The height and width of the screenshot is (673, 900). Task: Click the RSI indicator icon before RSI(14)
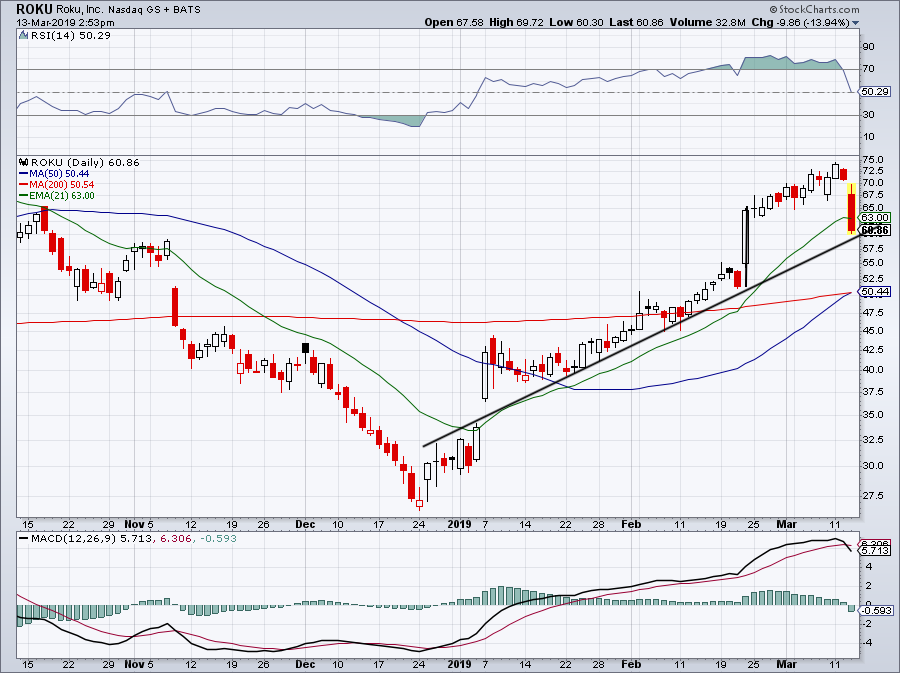pos(23,35)
